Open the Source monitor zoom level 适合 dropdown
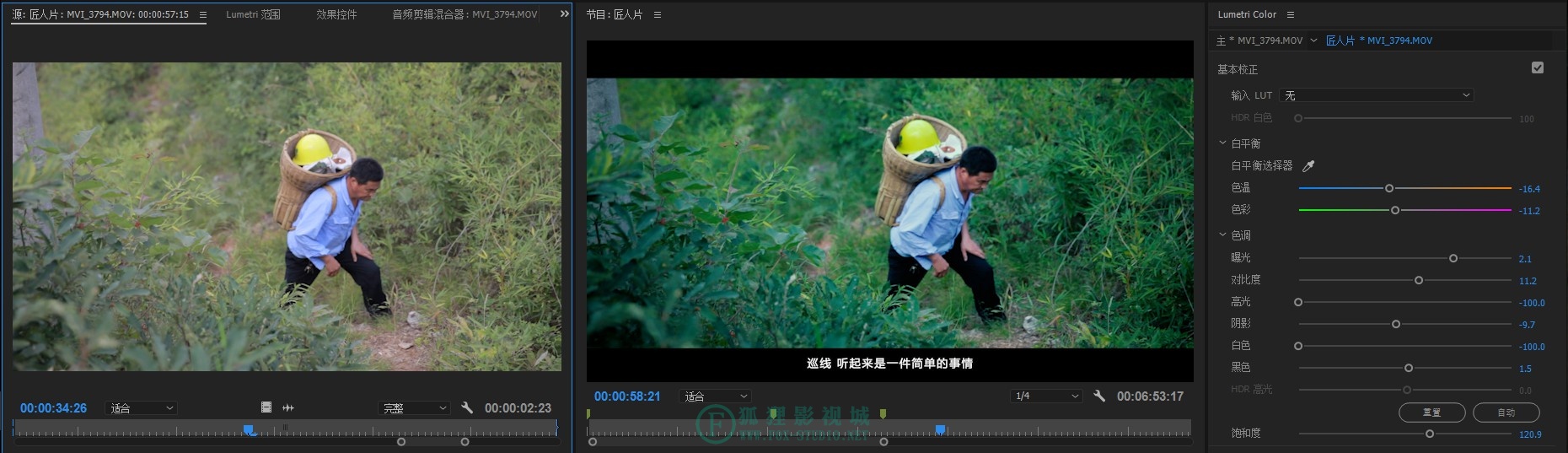The image size is (1568, 453). pos(142,407)
